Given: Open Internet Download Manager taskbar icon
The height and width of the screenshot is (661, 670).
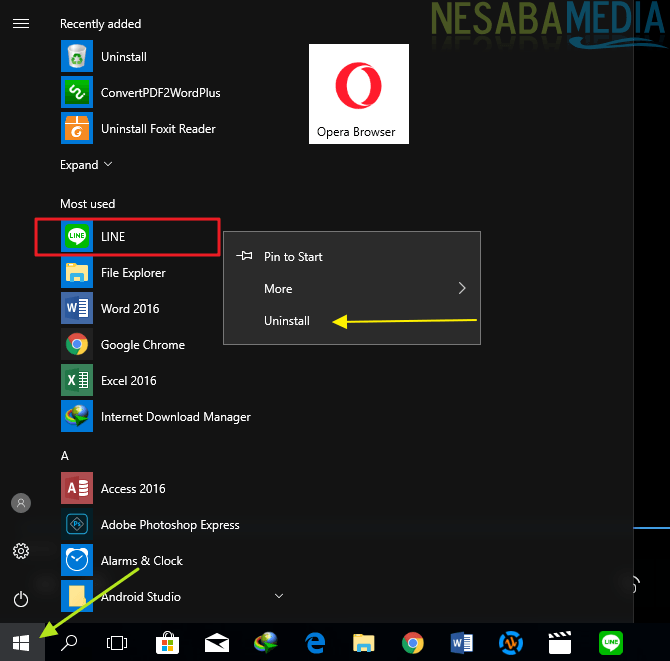Looking at the screenshot, I should coord(266,643).
